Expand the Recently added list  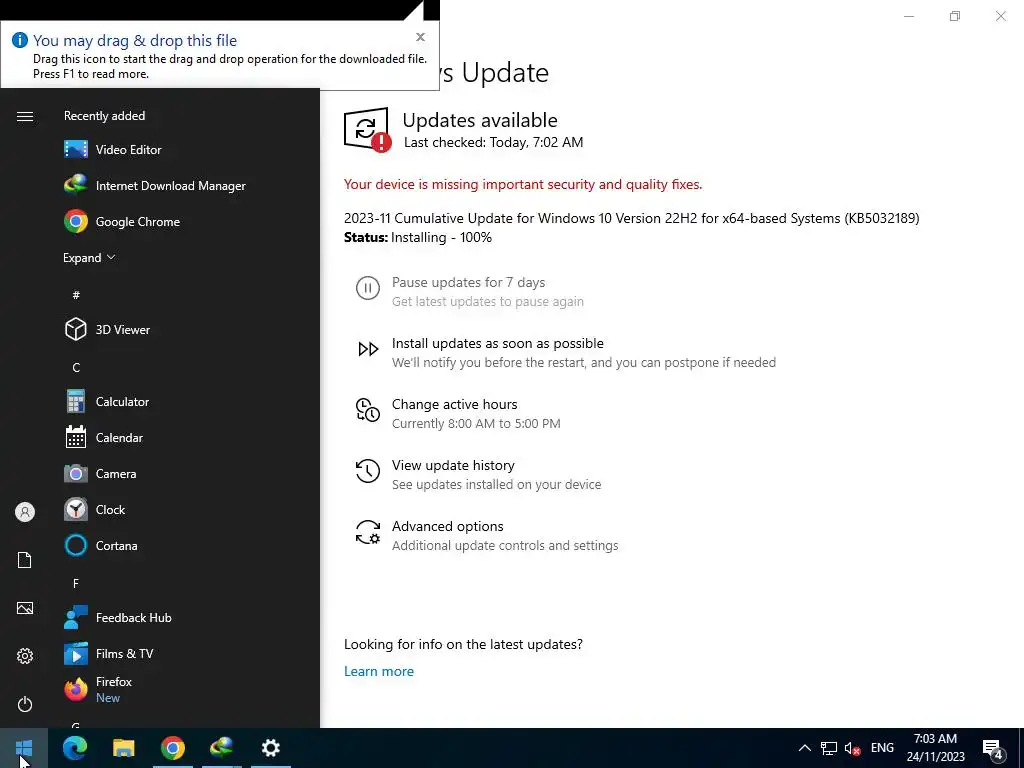coord(89,257)
